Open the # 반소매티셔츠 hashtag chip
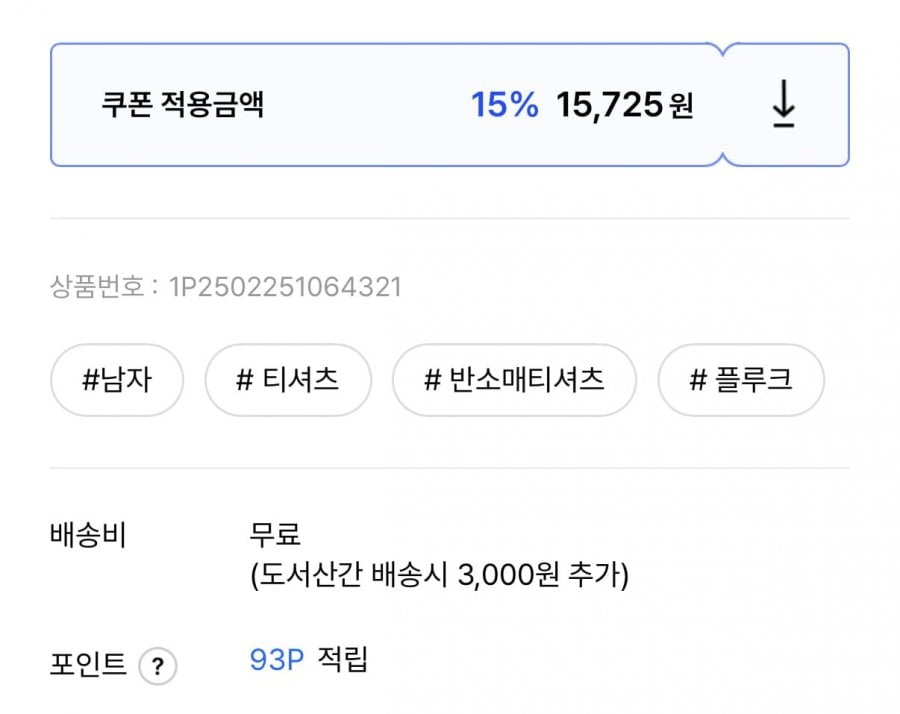 [514, 380]
